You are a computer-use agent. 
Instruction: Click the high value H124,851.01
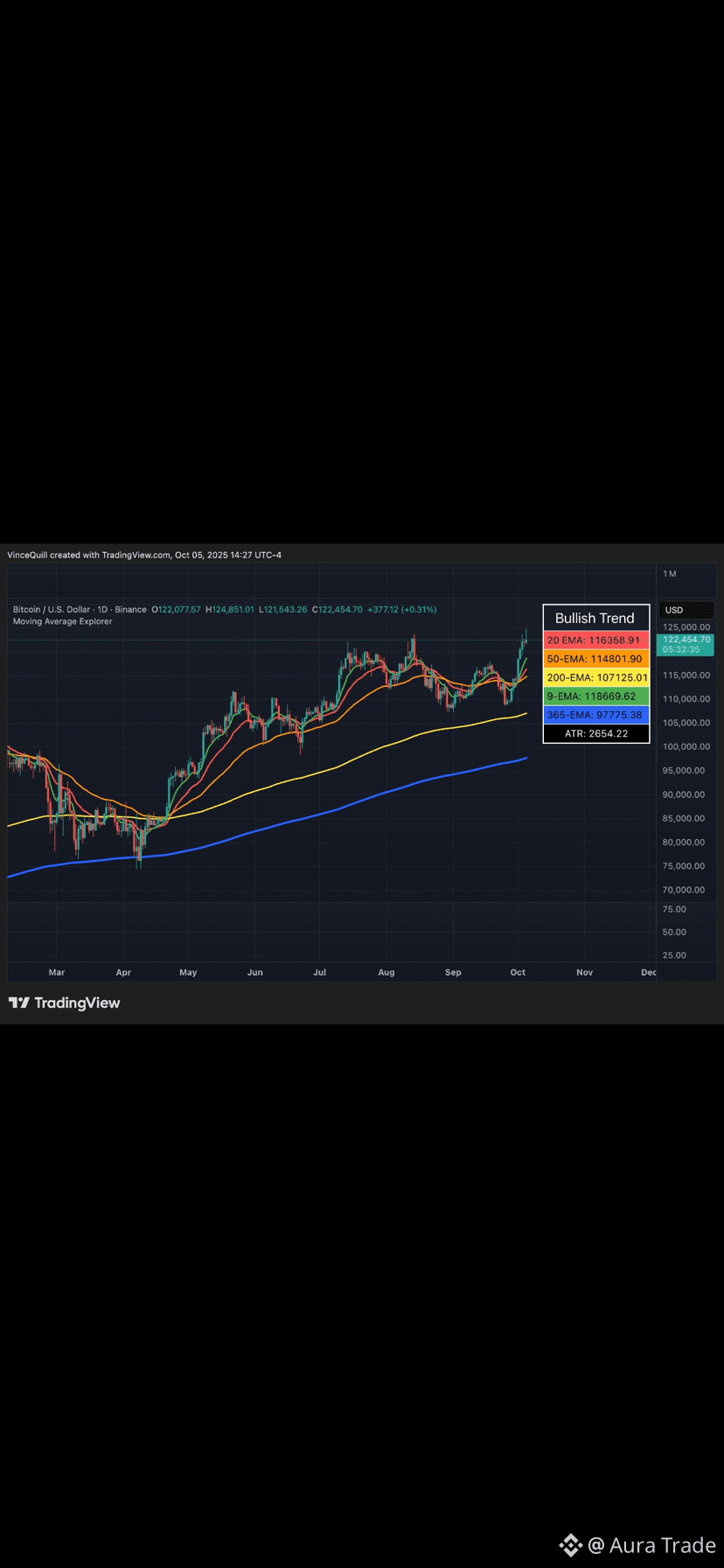coord(230,609)
